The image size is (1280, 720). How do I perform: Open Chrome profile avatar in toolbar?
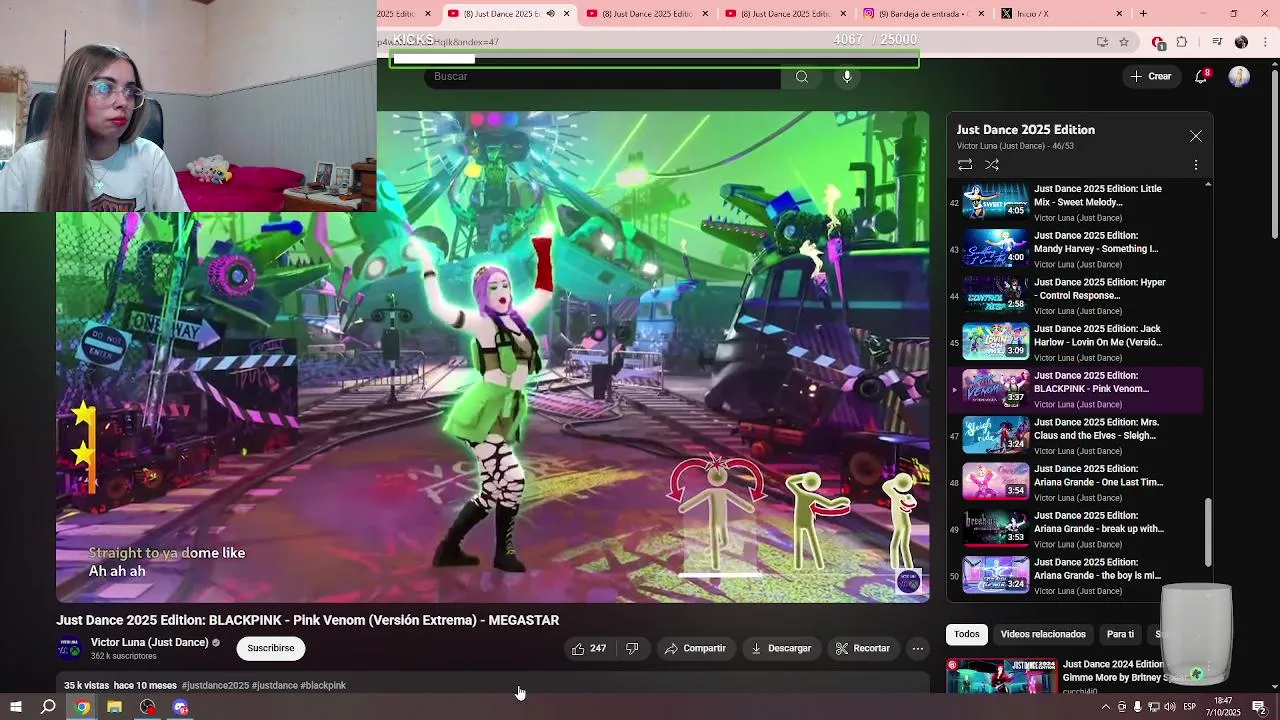click(1241, 42)
